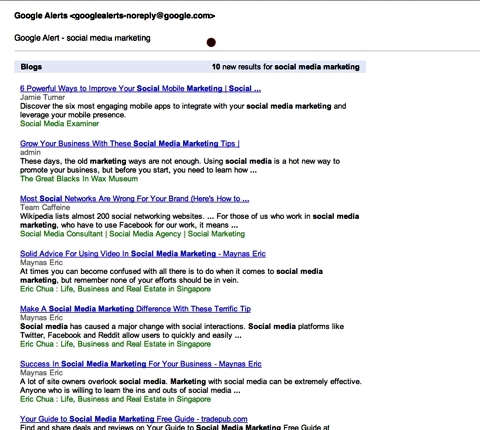Click 'Eric Chua' source under the Make A Difference result

click(115, 344)
